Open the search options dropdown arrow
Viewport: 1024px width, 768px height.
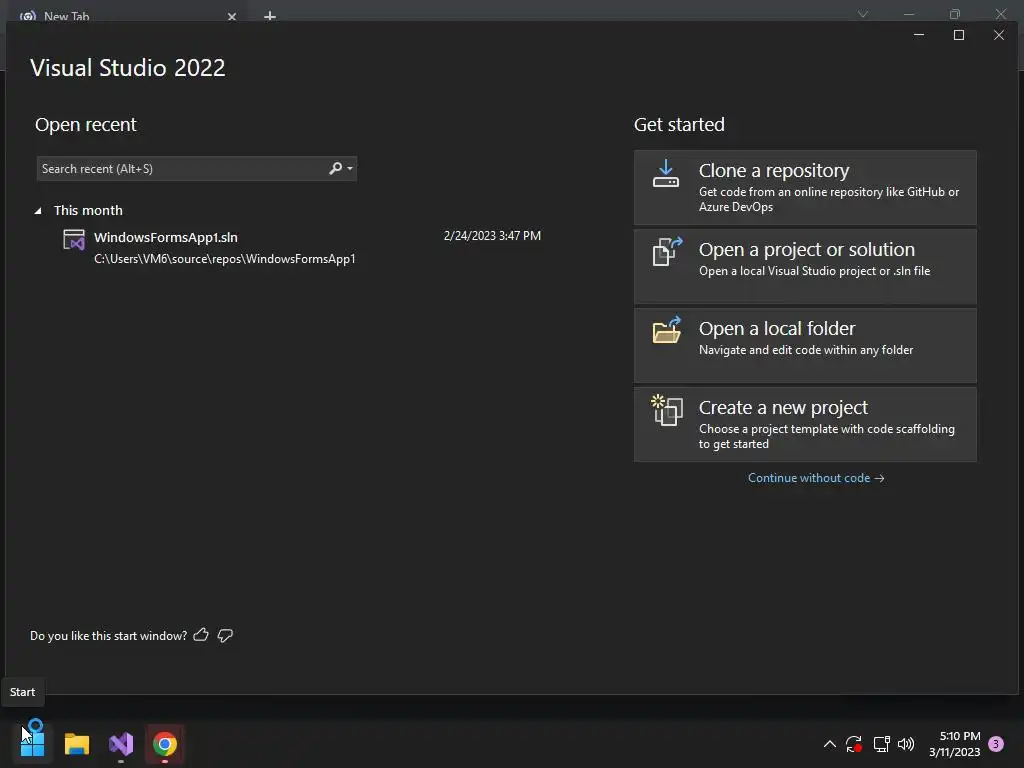tap(350, 168)
